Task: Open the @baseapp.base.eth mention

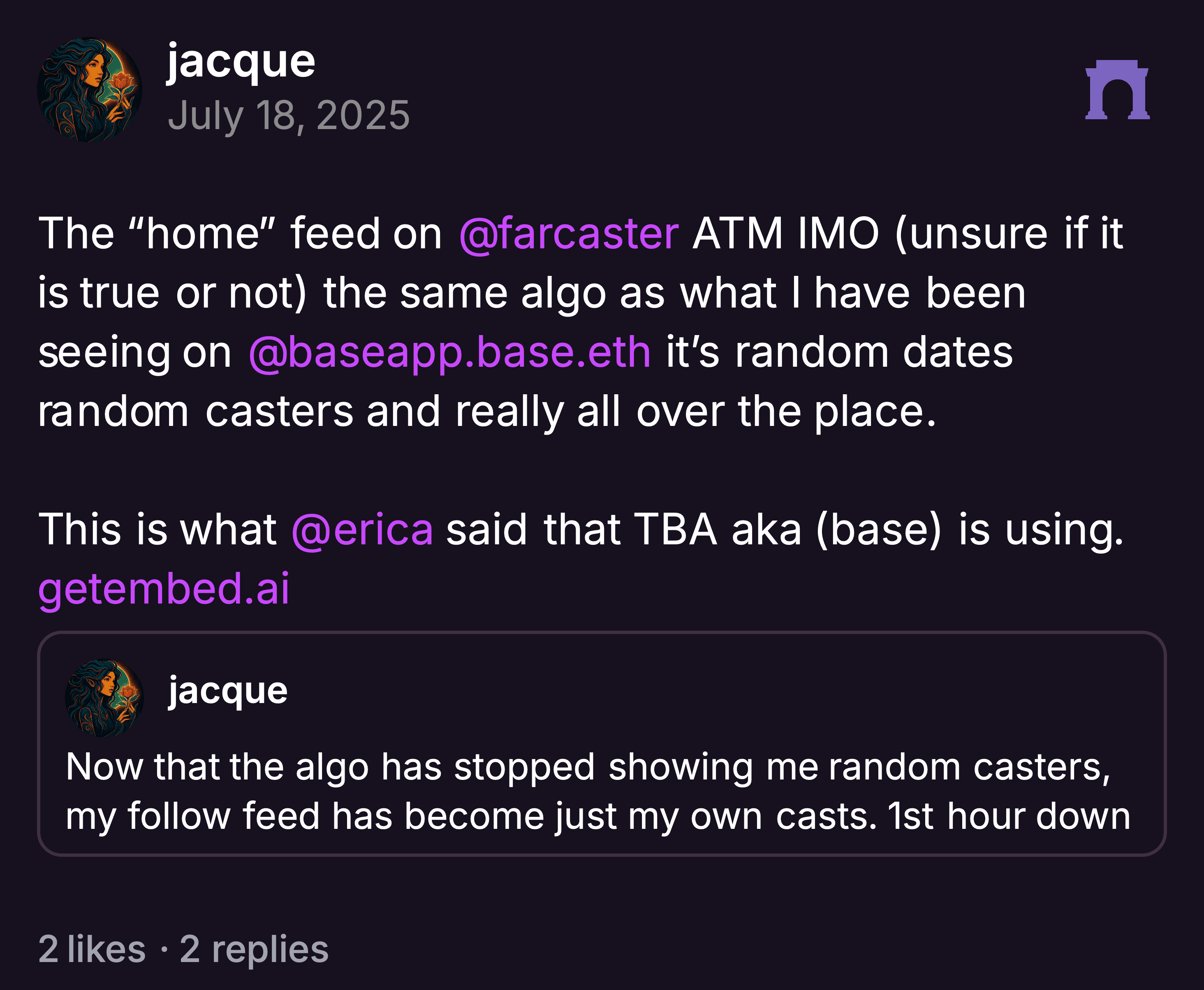Action: pyautogui.click(x=449, y=352)
